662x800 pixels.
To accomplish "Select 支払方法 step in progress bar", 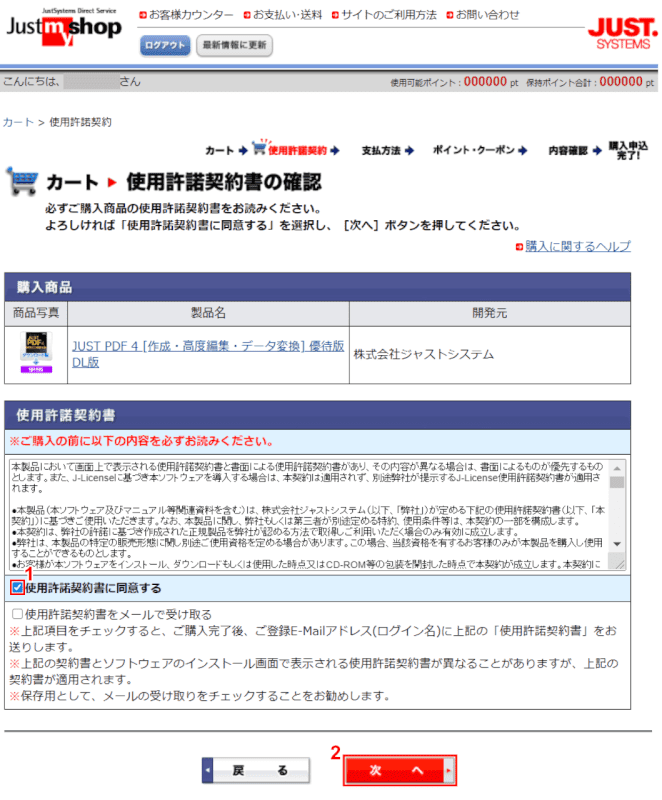I will [380, 151].
